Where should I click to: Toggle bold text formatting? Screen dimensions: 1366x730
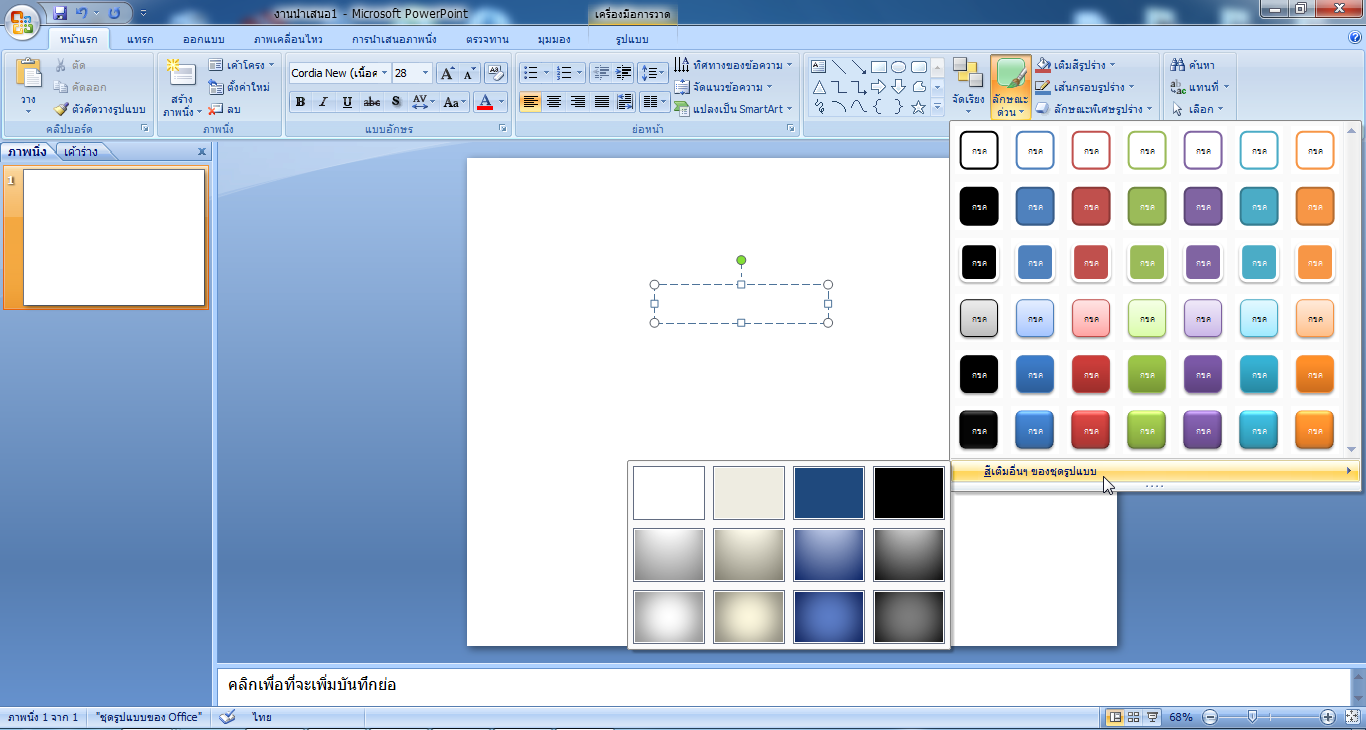pos(300,102)
